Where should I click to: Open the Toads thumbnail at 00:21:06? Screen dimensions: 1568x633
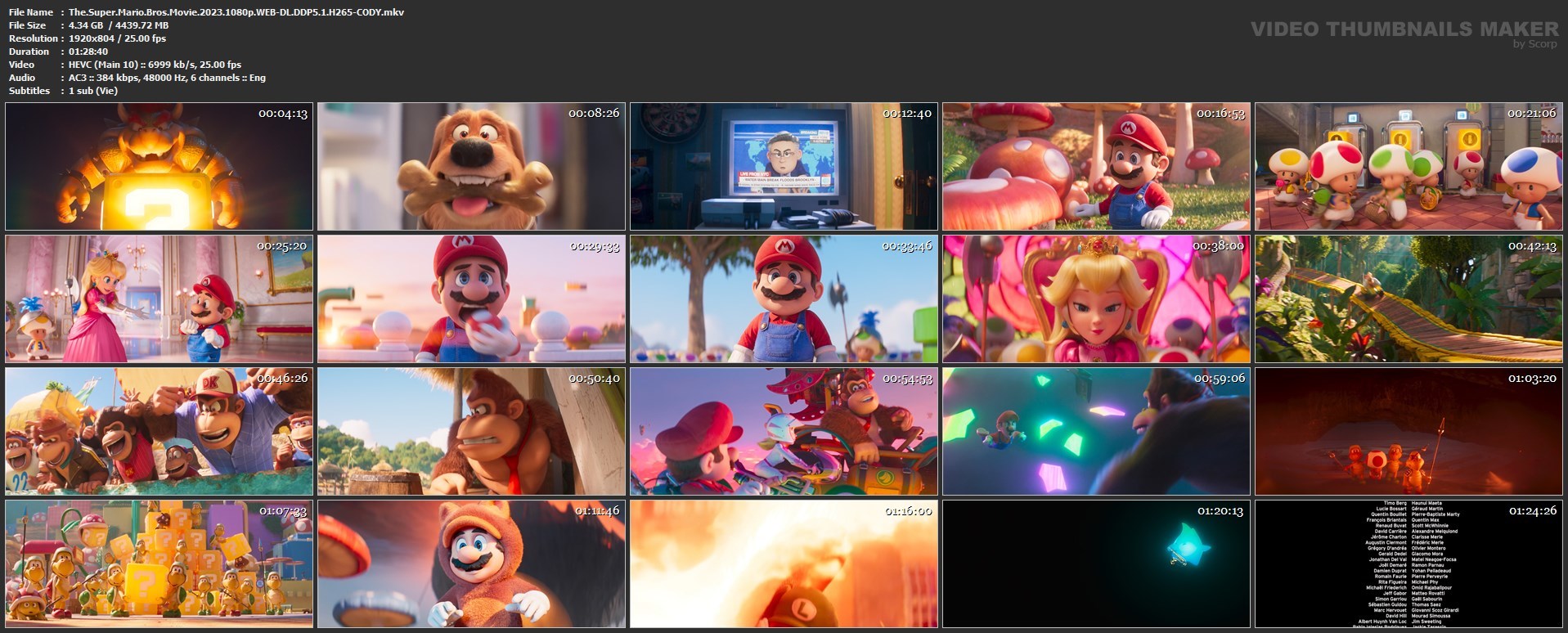click(x=1409, y=166)
